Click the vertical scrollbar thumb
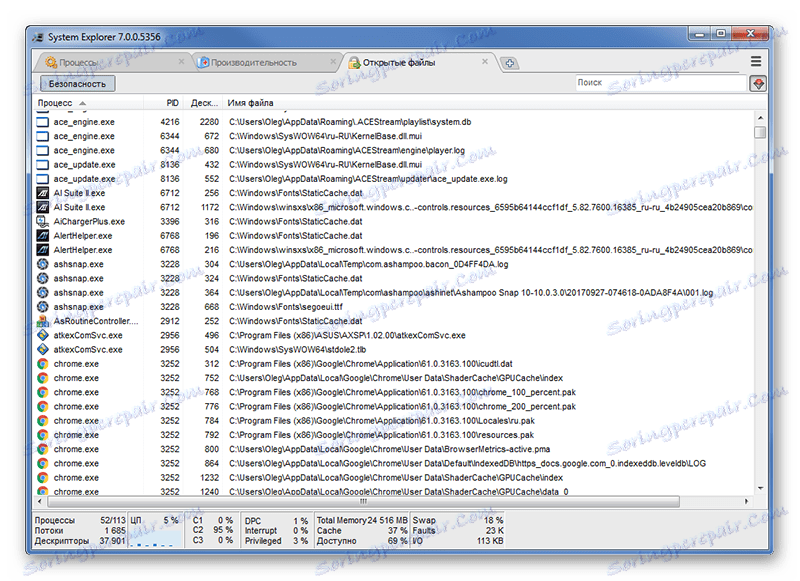Screen dimensions: 800x581 (760, 132)
